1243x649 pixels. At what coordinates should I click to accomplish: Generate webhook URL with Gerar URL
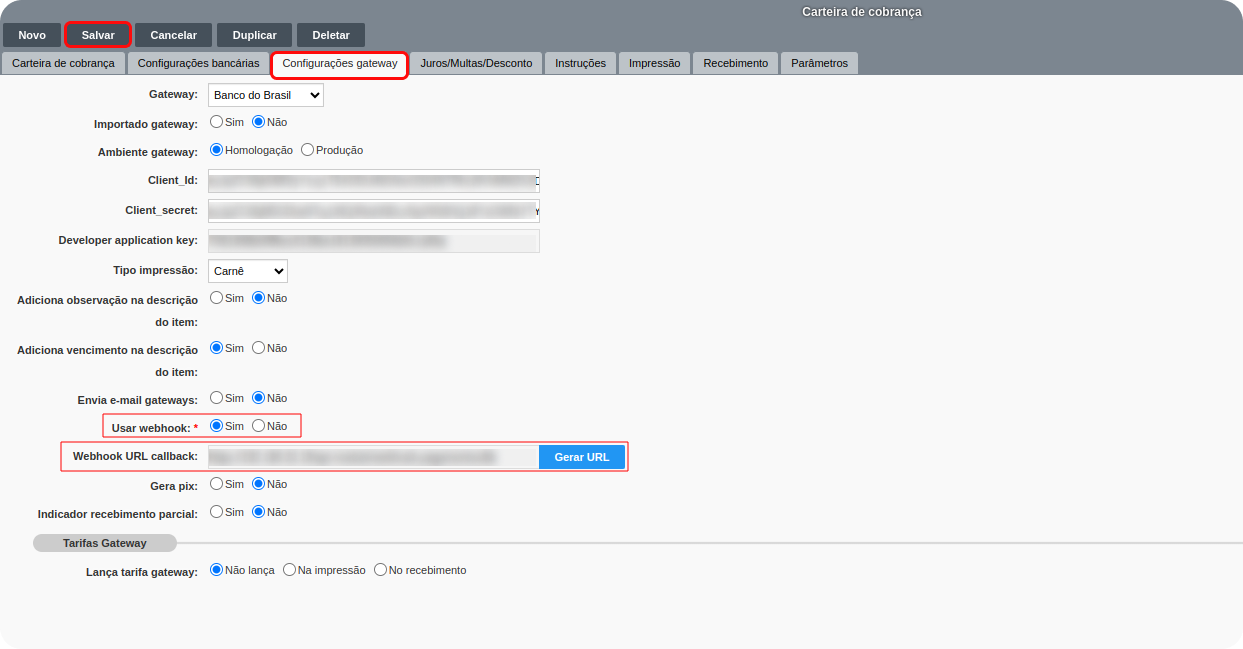(581, 457)
